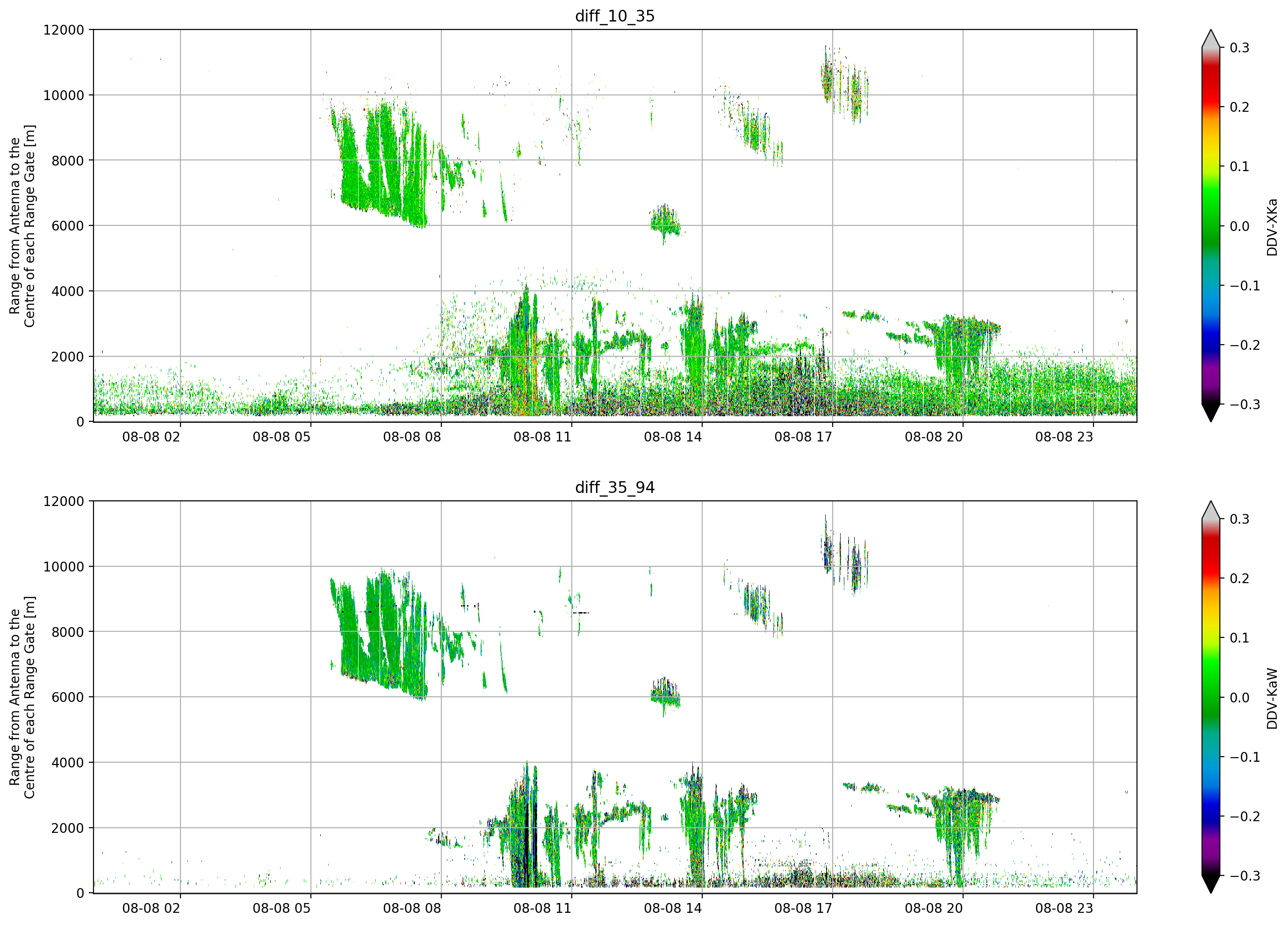Click the 6000 y-tick in diff_10_35
Image resolution: width=1288 pixels, height=925 pixels.
point(68,225)
